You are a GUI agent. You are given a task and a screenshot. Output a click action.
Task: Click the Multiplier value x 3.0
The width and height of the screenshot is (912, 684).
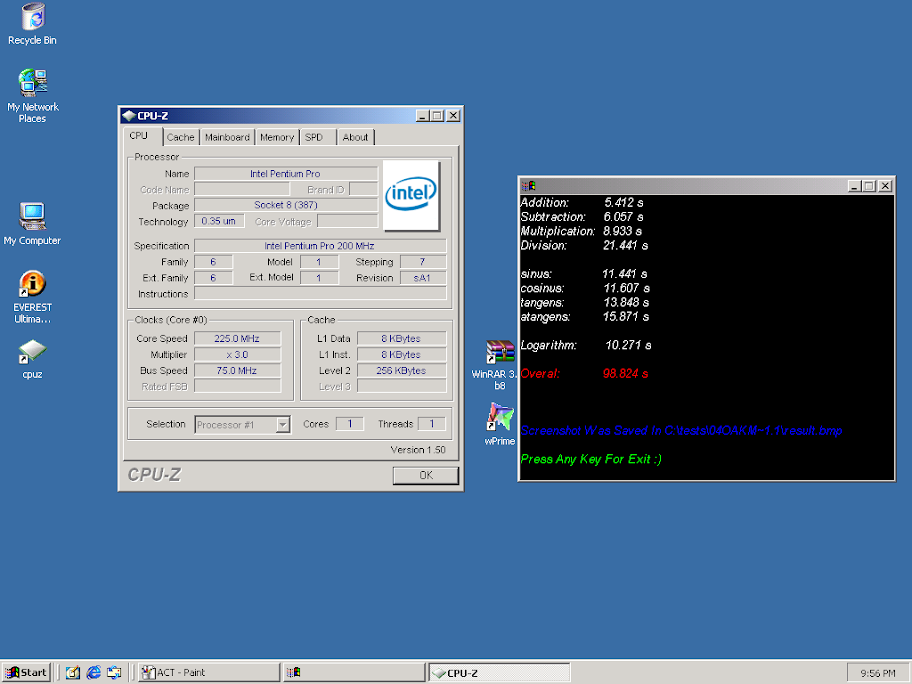237,355
